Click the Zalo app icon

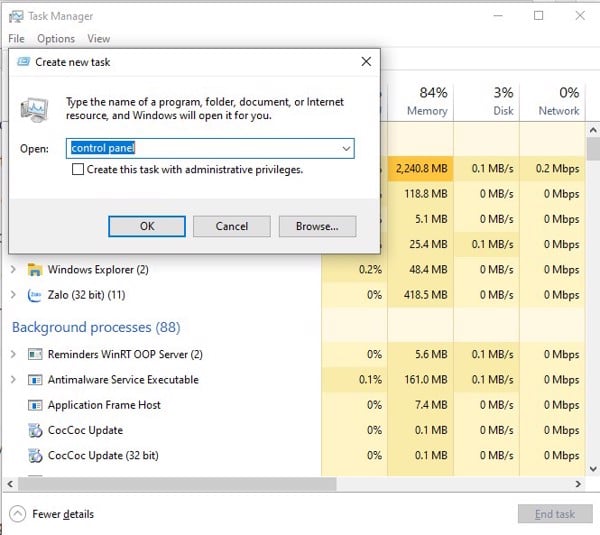point(34,295)
